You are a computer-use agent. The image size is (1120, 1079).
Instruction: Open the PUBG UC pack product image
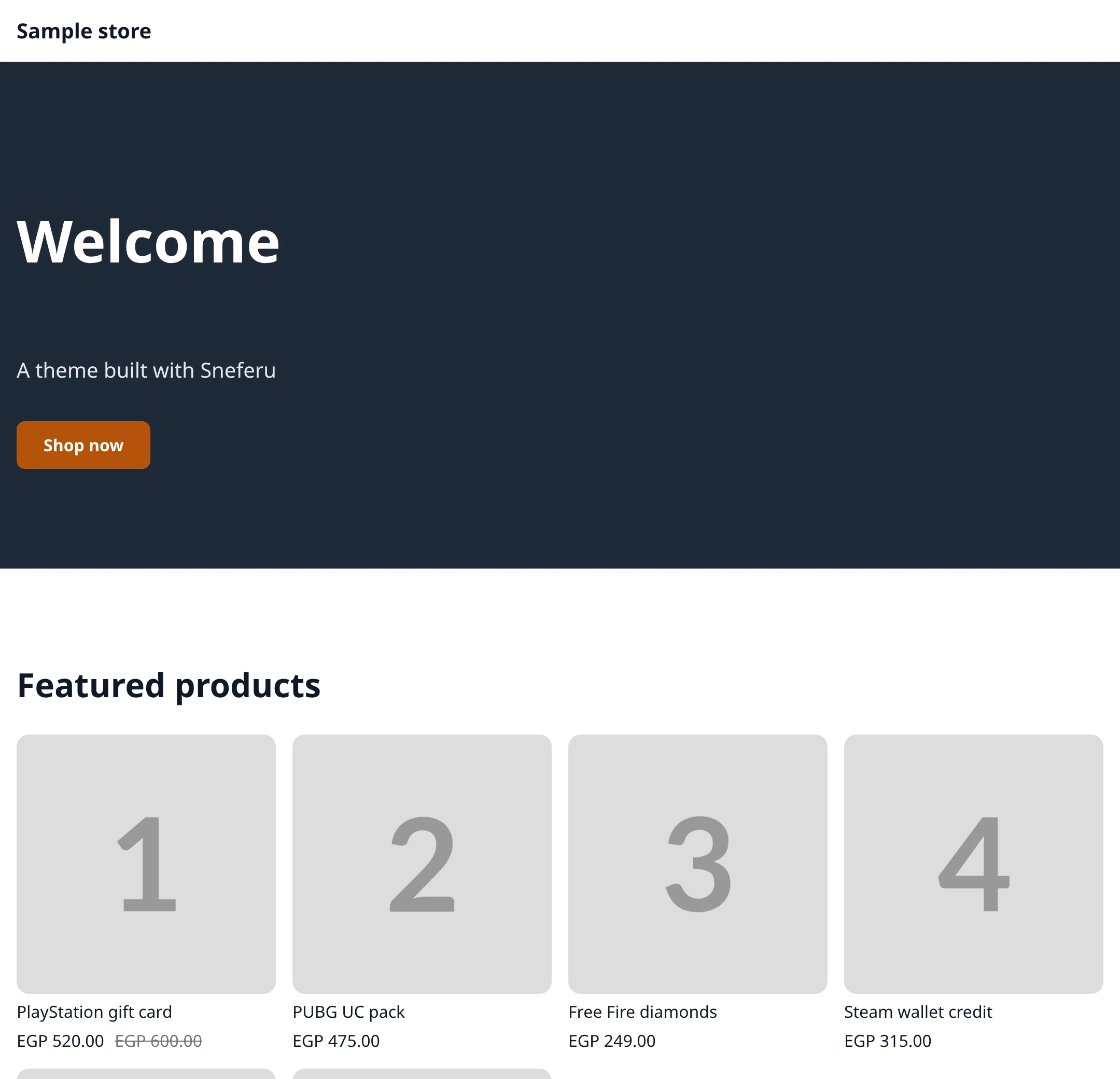(x=422, y=864)
